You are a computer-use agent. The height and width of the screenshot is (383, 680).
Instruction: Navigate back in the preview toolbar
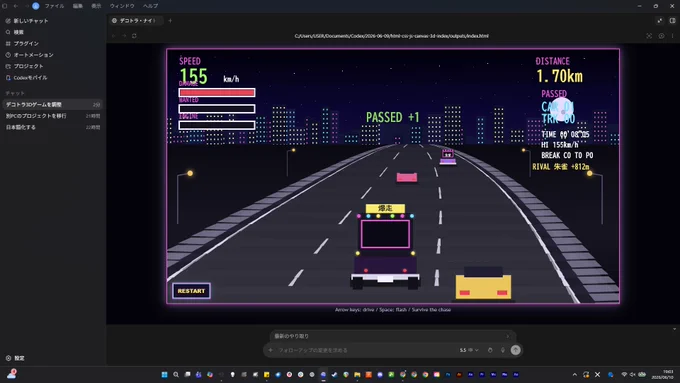[x=114, y=36]
